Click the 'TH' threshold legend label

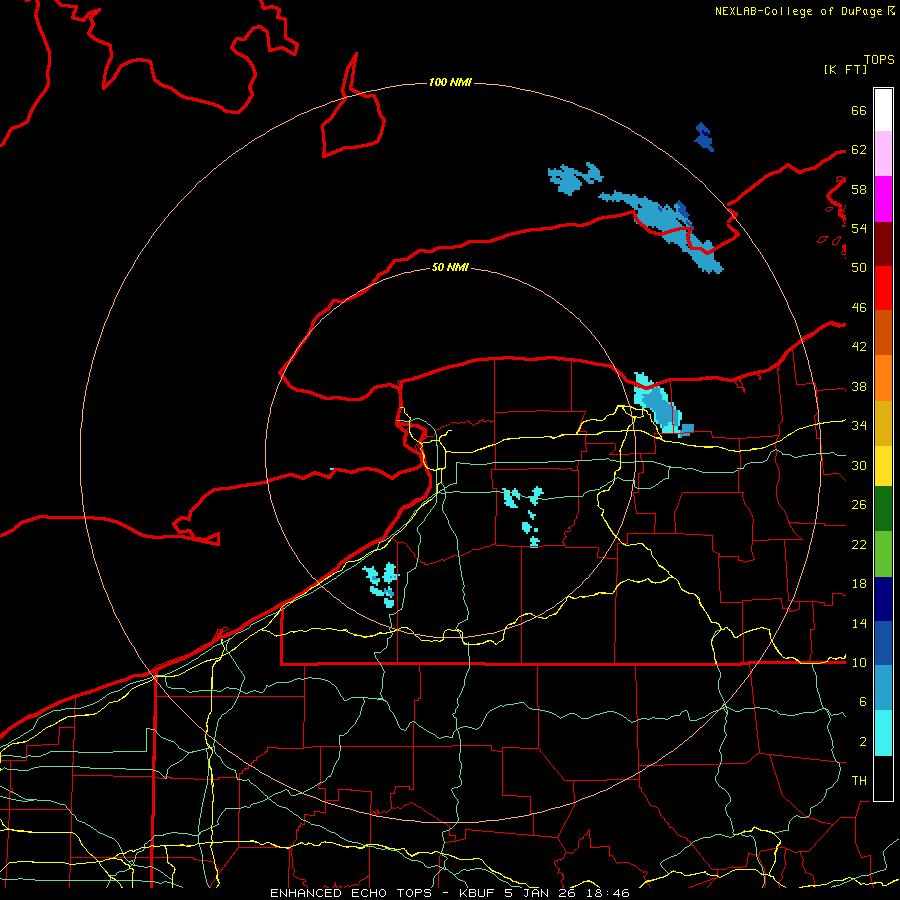tap(859, 781)
